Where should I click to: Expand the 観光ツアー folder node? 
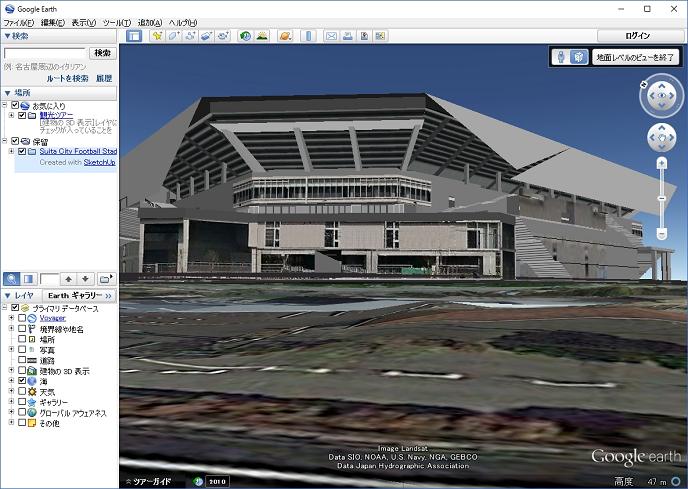pyautogui.click(x=12, y=115)
